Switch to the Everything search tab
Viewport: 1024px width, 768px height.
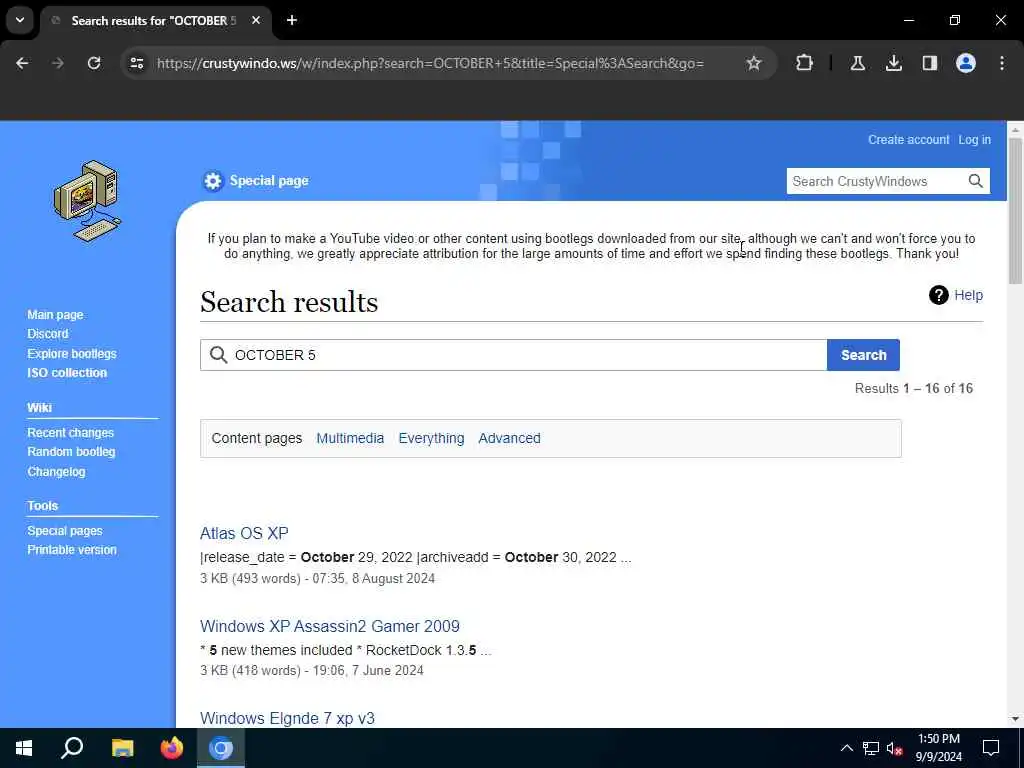(x=431, y=438)
